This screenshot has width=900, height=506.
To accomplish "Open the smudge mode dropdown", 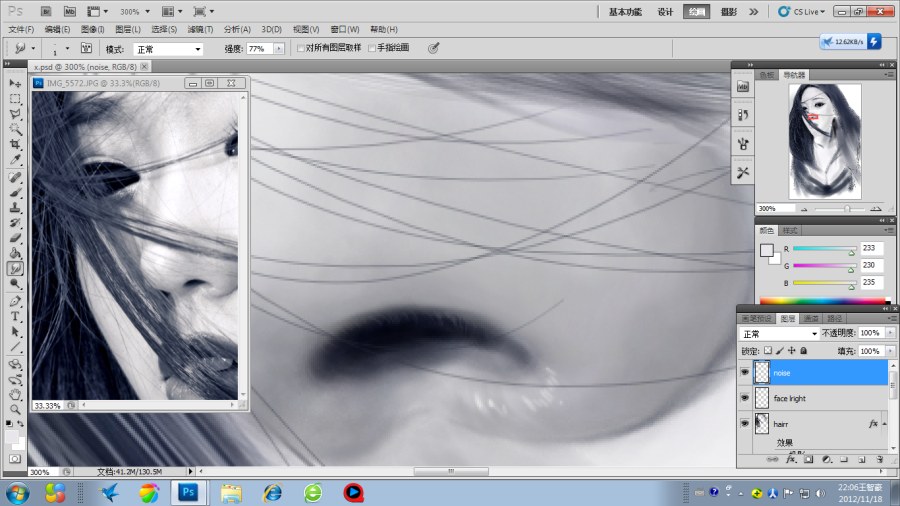I will [x=168, y=49].
